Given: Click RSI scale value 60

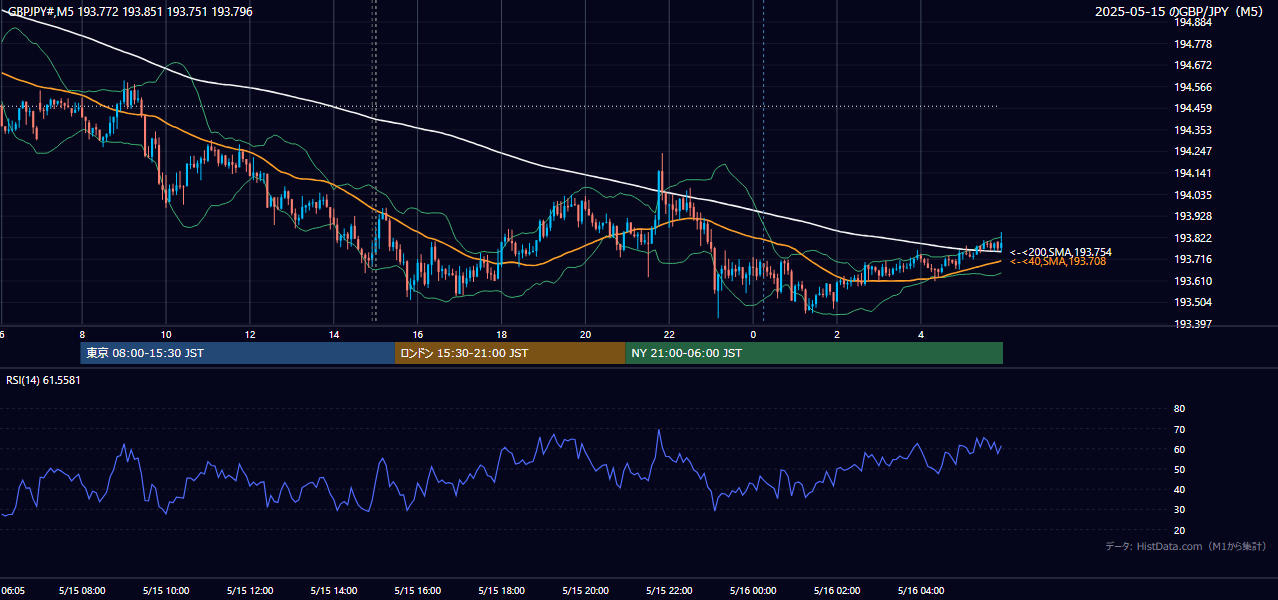Looking at the screenshot, I should pos(1179,449).
